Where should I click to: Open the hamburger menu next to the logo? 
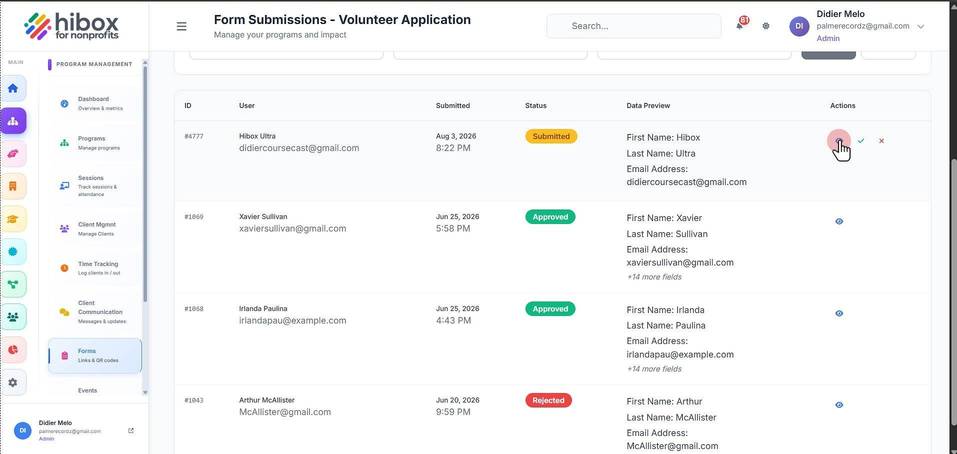click(x=181, y=26)
